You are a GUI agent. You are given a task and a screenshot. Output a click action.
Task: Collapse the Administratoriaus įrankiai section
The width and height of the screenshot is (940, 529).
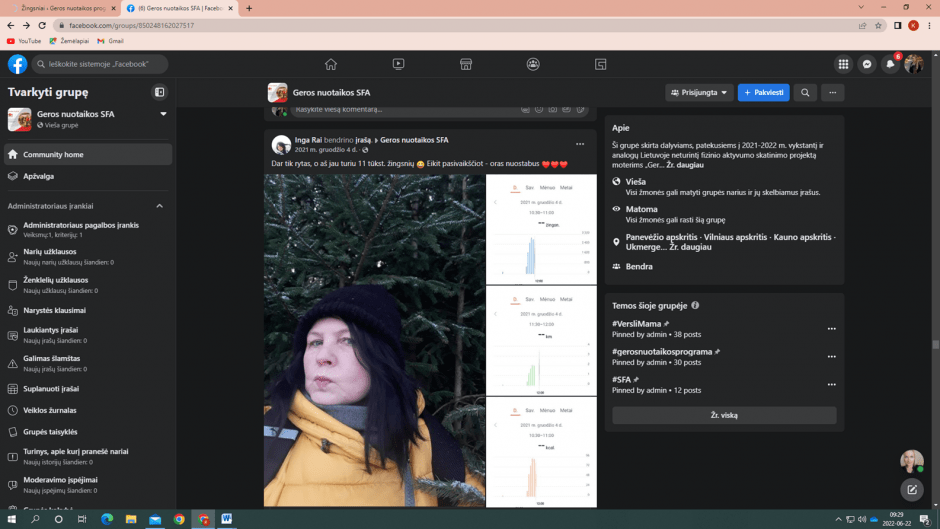[159, 206]
